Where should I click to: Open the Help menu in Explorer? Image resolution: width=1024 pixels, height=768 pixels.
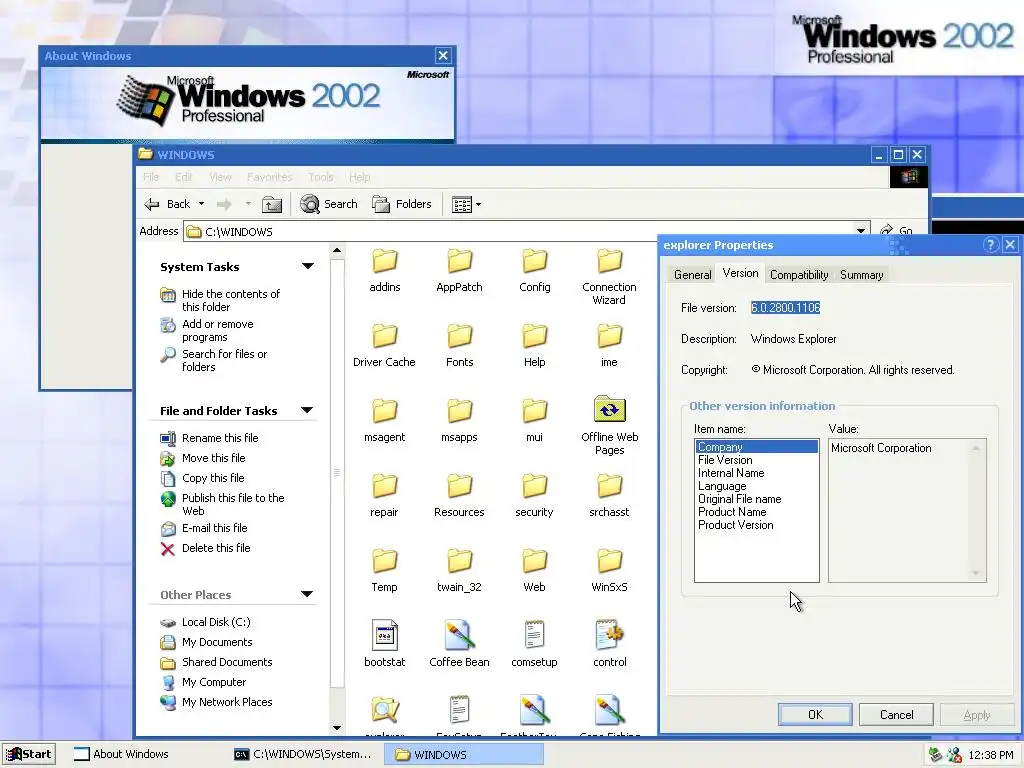coord(359,177)
